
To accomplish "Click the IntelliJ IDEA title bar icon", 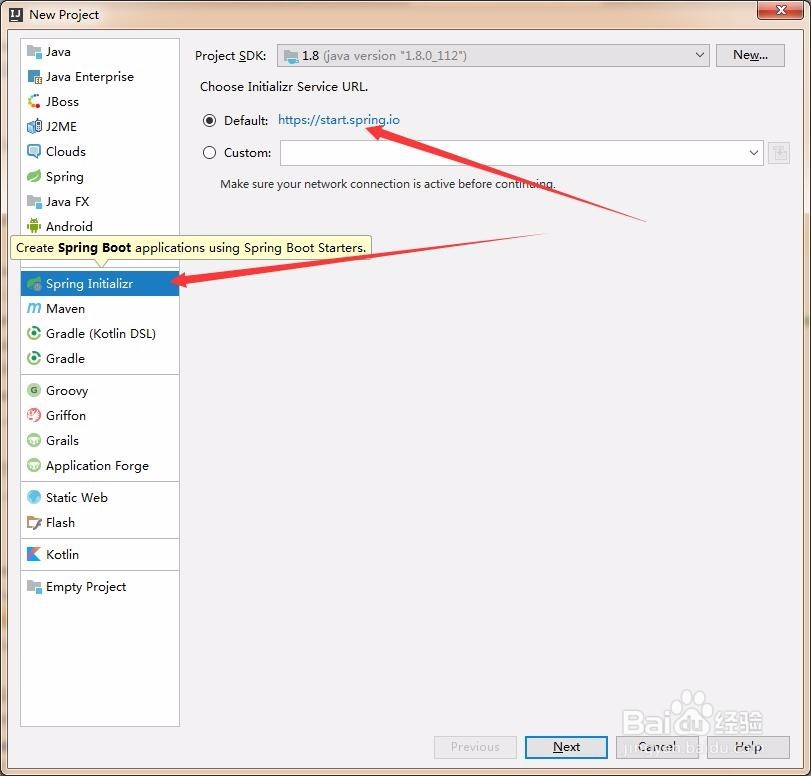I will (x=16, y=14).
